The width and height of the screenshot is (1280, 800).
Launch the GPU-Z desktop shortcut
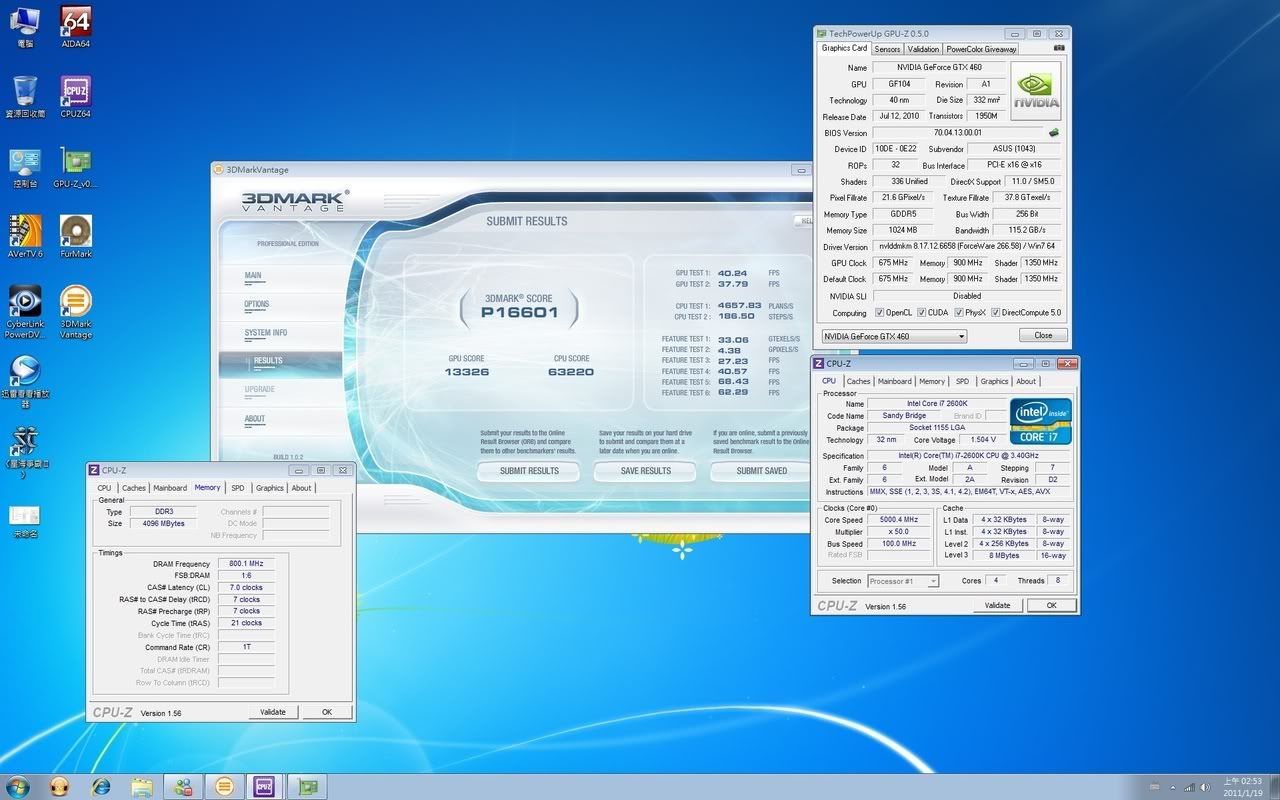(76, 168)
